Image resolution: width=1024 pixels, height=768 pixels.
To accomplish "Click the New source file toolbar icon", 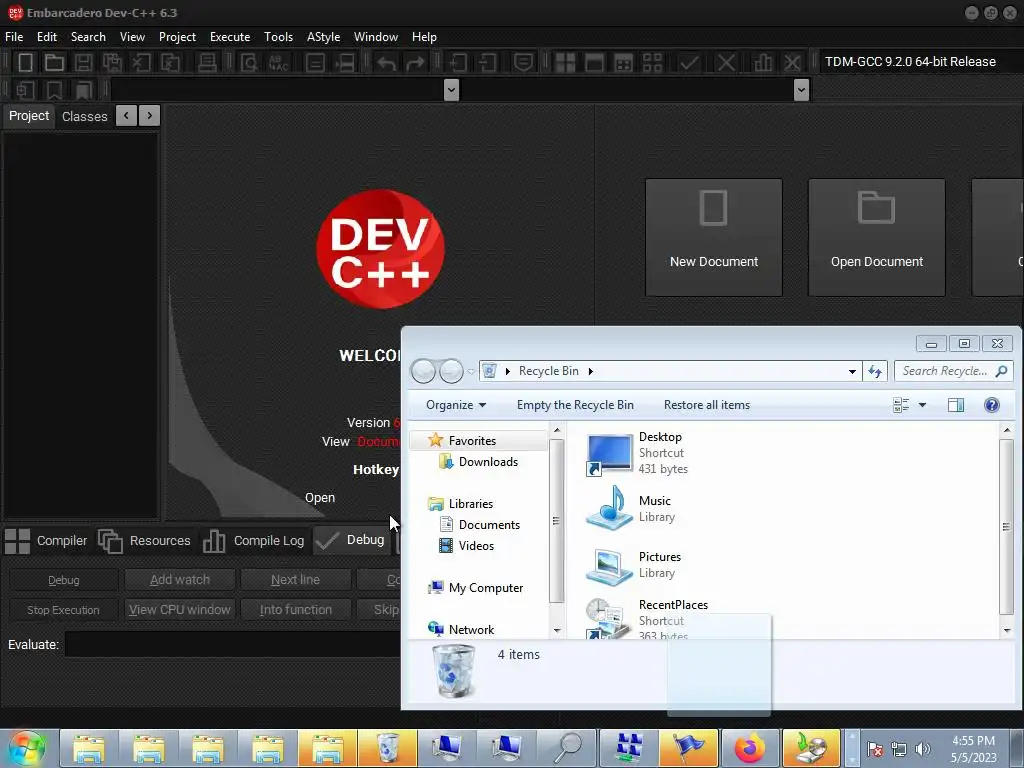I will [25, 63].
